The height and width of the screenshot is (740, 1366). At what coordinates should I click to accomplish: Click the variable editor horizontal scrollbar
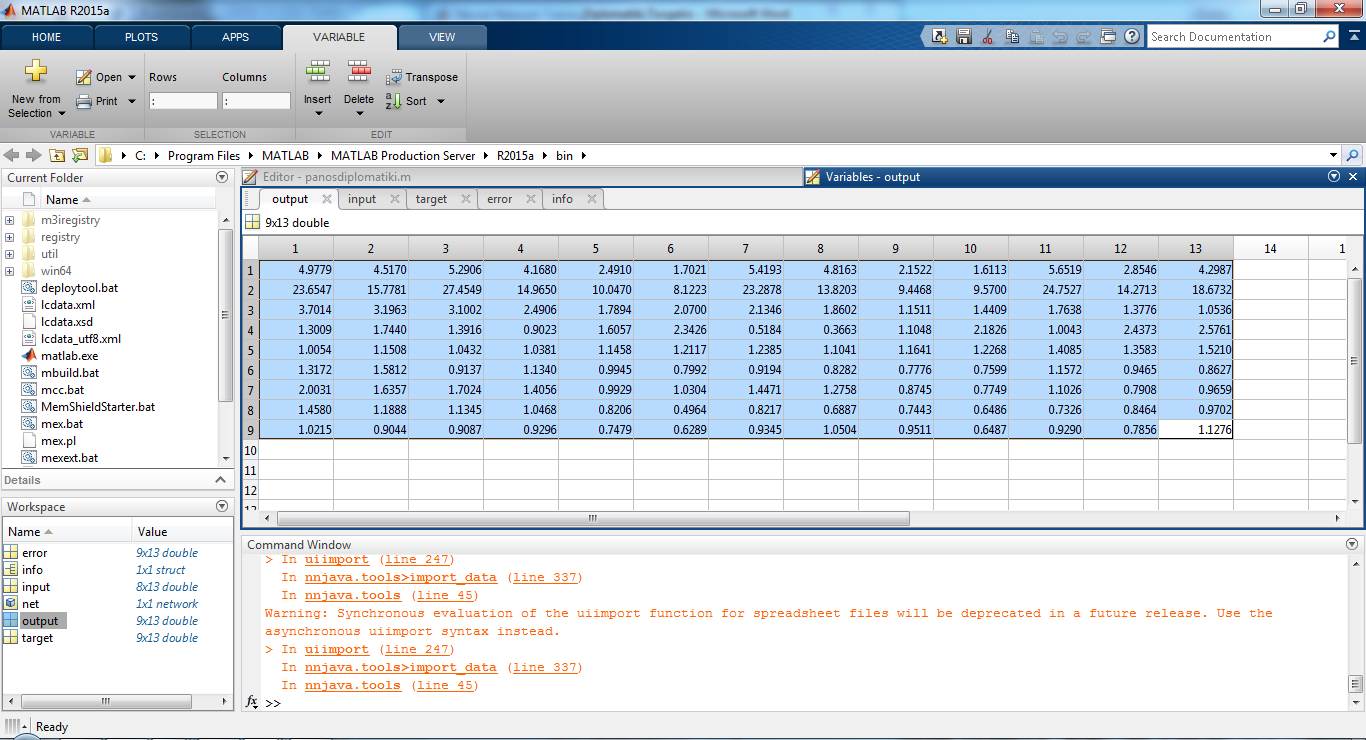click(x=592, y=519)
